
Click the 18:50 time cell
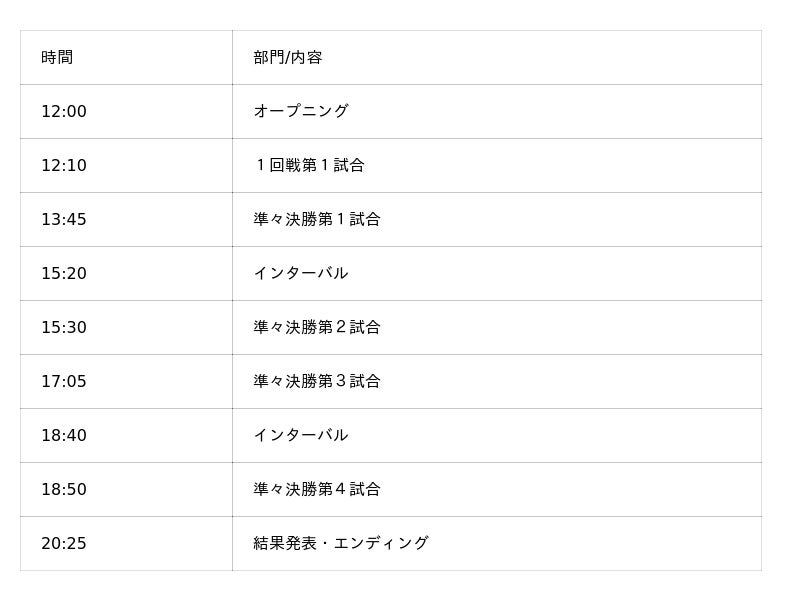[64, 490]
